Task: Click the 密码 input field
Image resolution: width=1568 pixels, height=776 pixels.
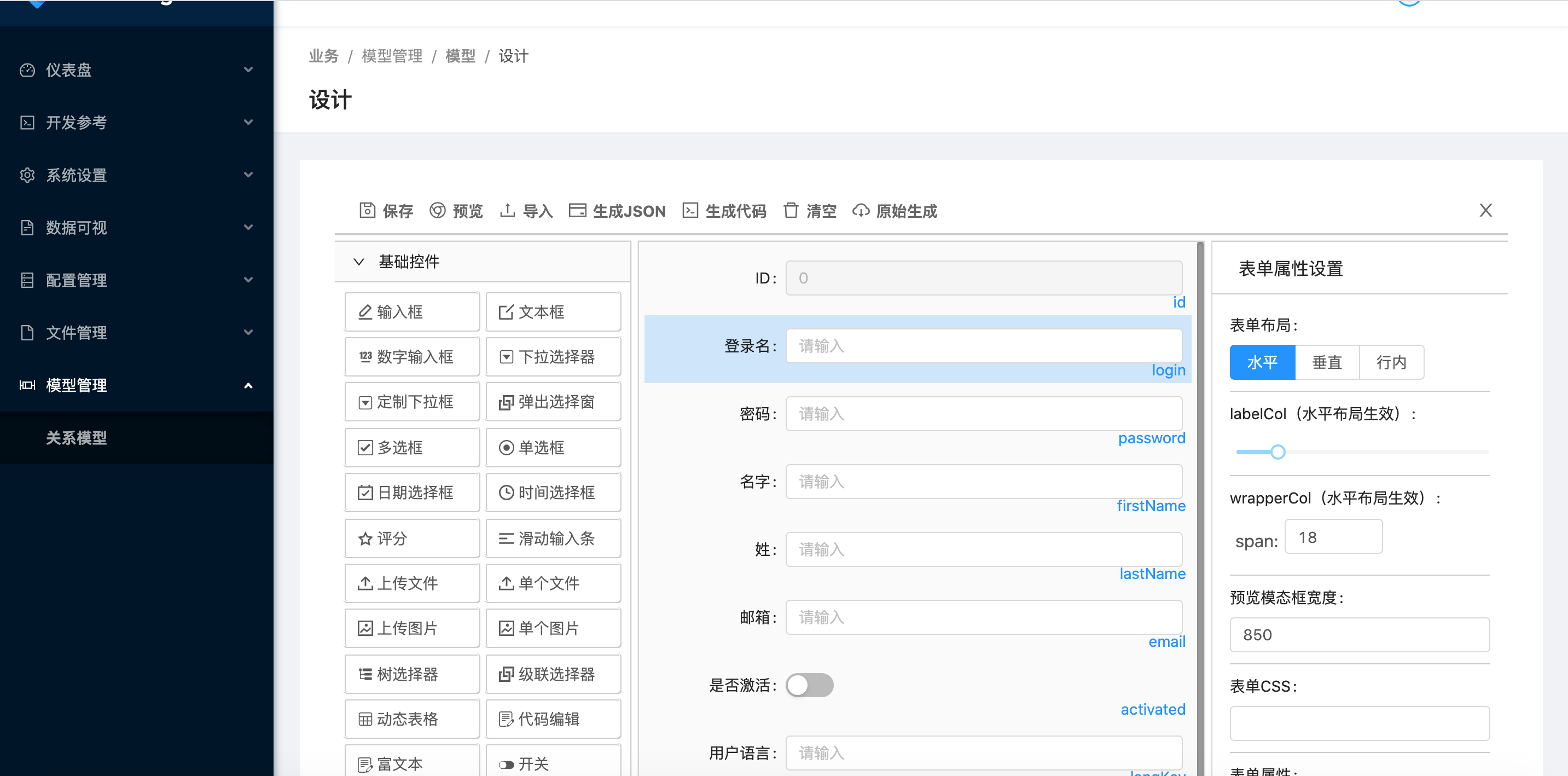Action: tap(984, 414)
